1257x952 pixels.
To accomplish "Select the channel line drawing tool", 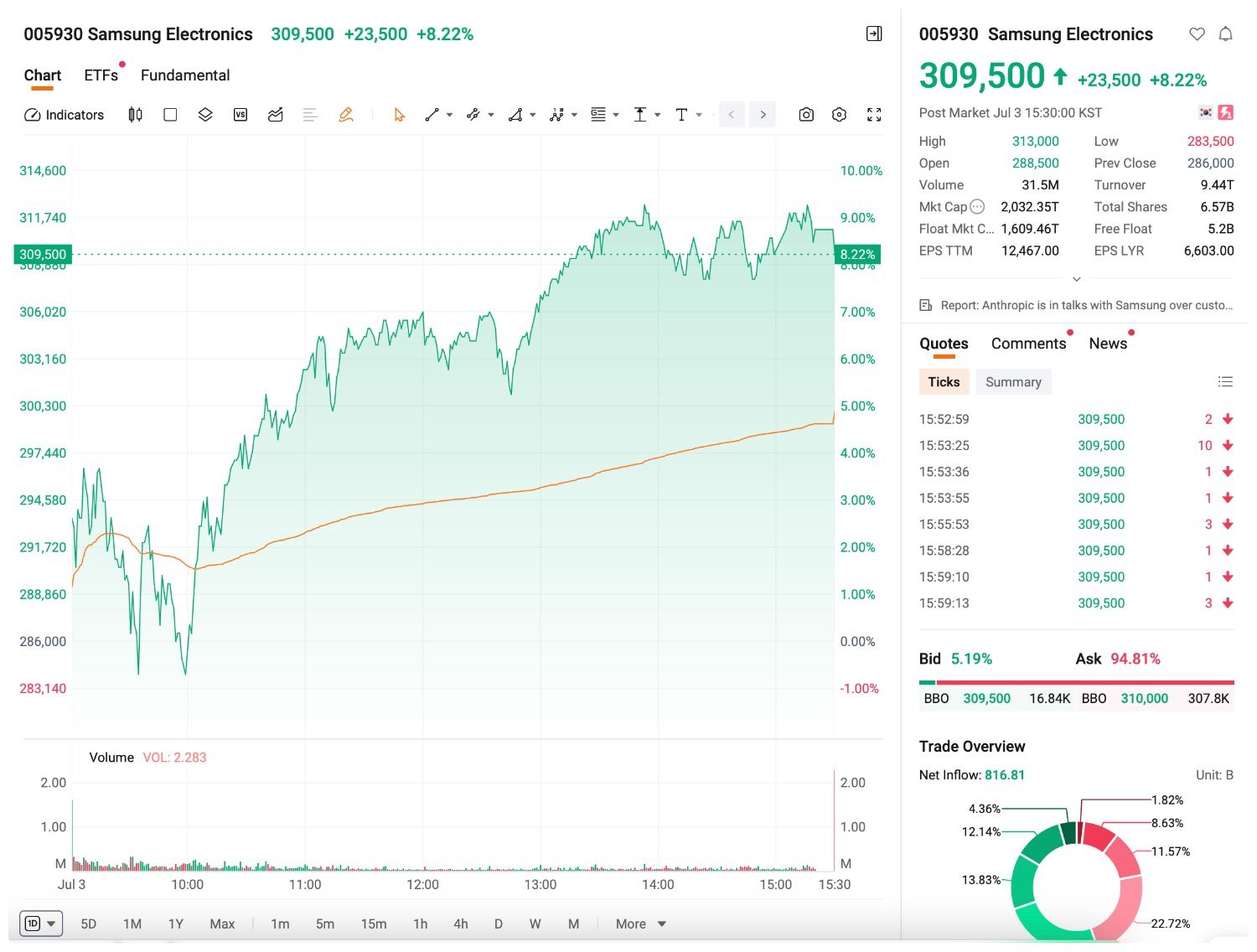I will click(473, 115).
